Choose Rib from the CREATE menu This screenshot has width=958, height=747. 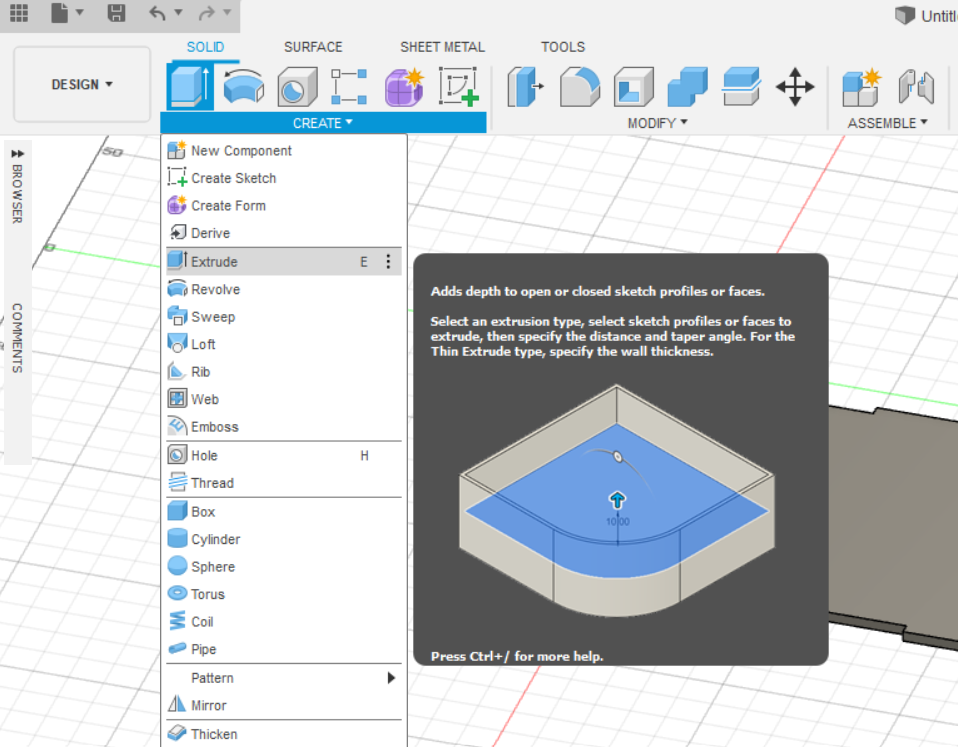[x=284, y=371]
